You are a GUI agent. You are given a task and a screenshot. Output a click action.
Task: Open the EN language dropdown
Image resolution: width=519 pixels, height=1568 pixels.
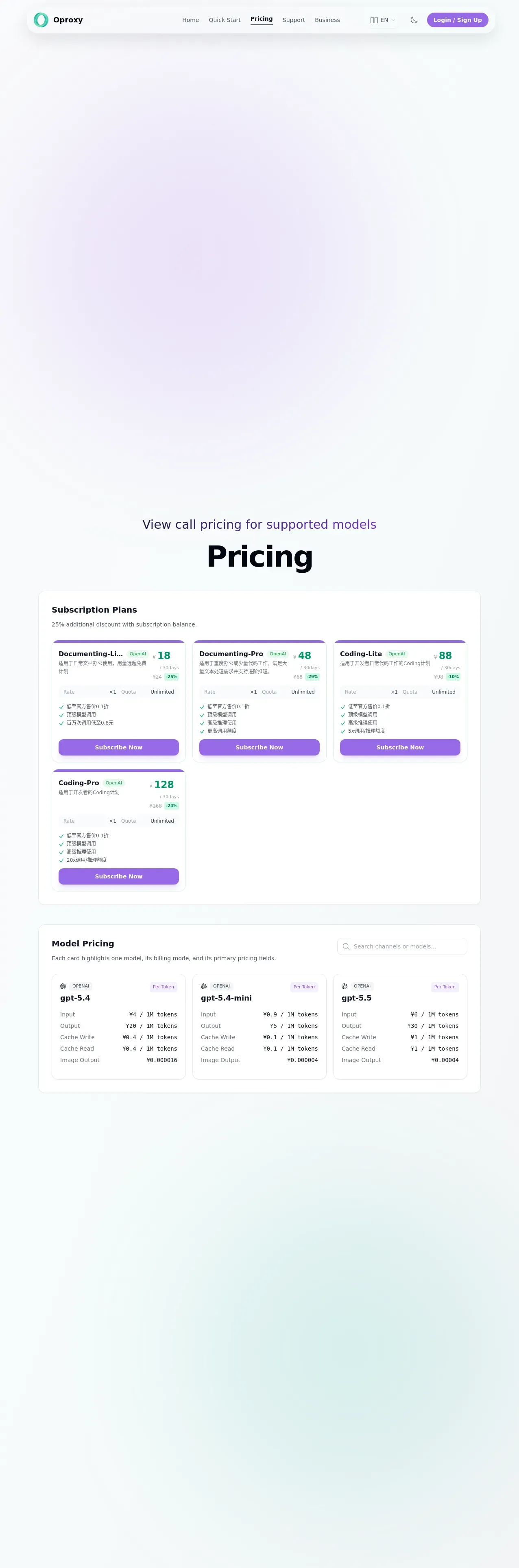point(383,20)
